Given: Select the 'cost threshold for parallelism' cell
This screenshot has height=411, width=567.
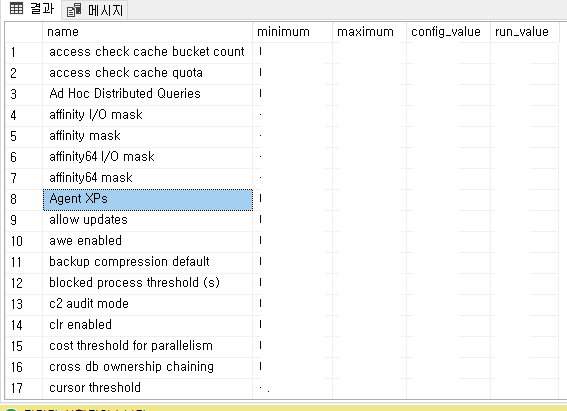Looking at the screenshot, I should pyautogui.click(x=148, y=346).
